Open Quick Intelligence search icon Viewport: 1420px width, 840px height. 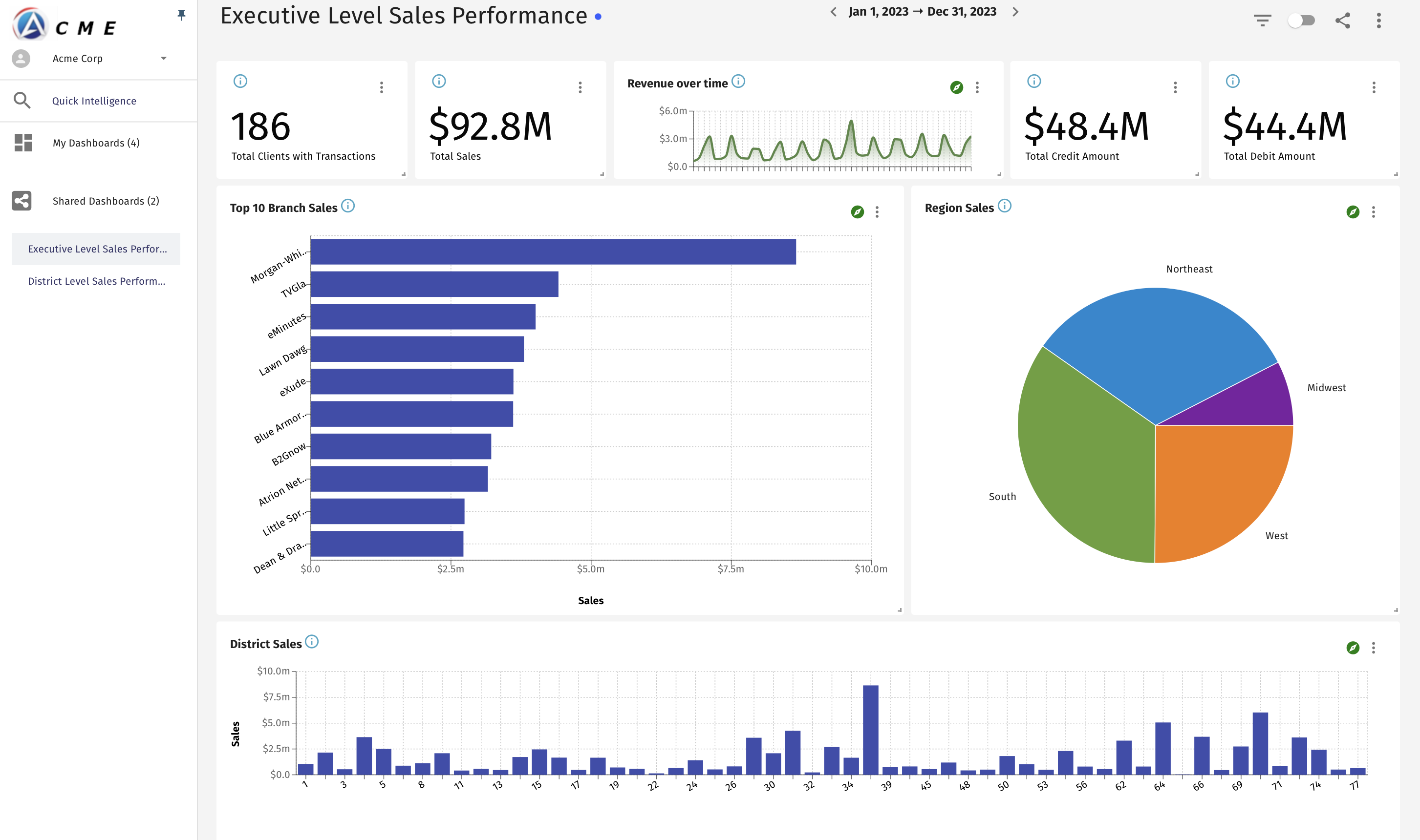click(x=22, y=101)
